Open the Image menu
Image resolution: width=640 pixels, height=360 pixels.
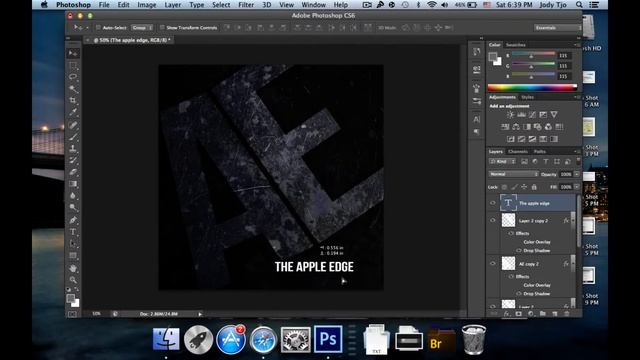tap(147, 5)
